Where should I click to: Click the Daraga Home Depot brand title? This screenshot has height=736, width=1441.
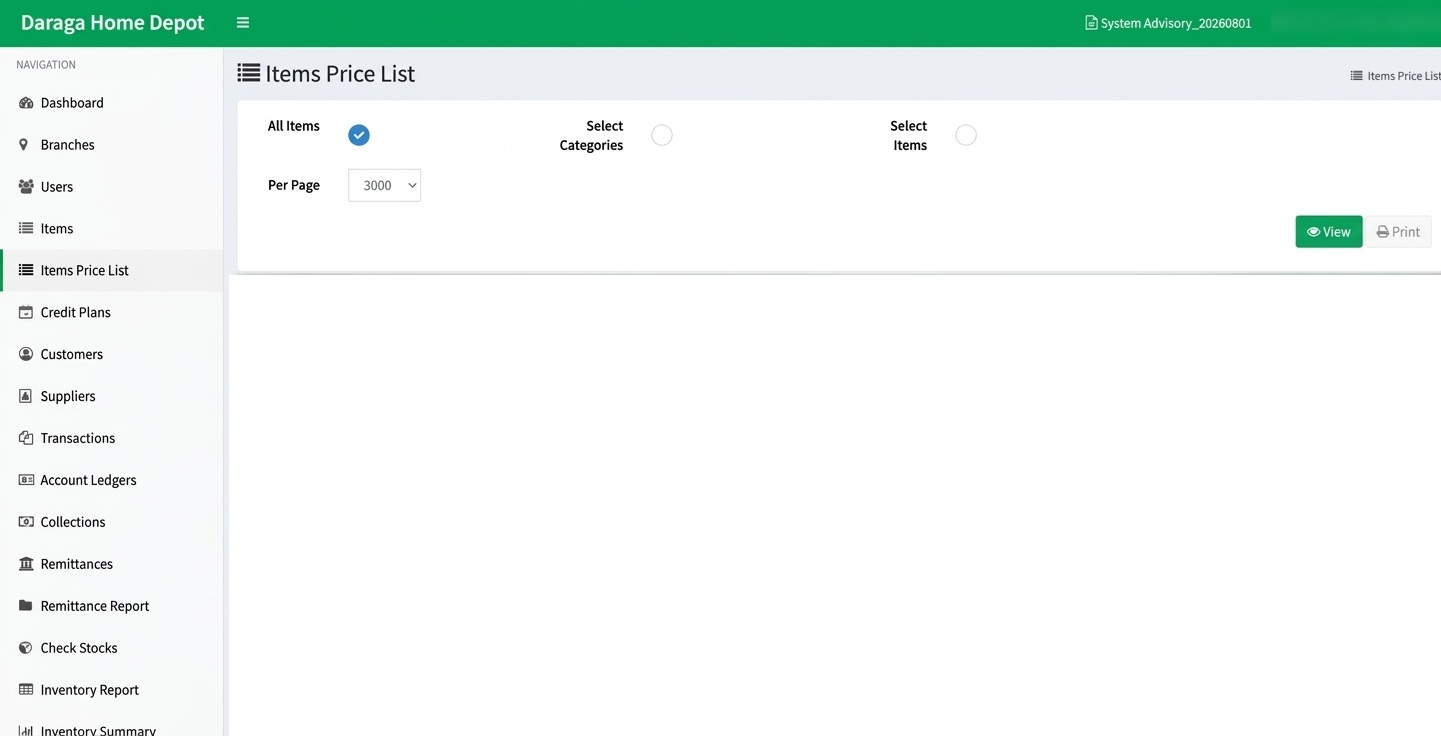tap(112, 23)
